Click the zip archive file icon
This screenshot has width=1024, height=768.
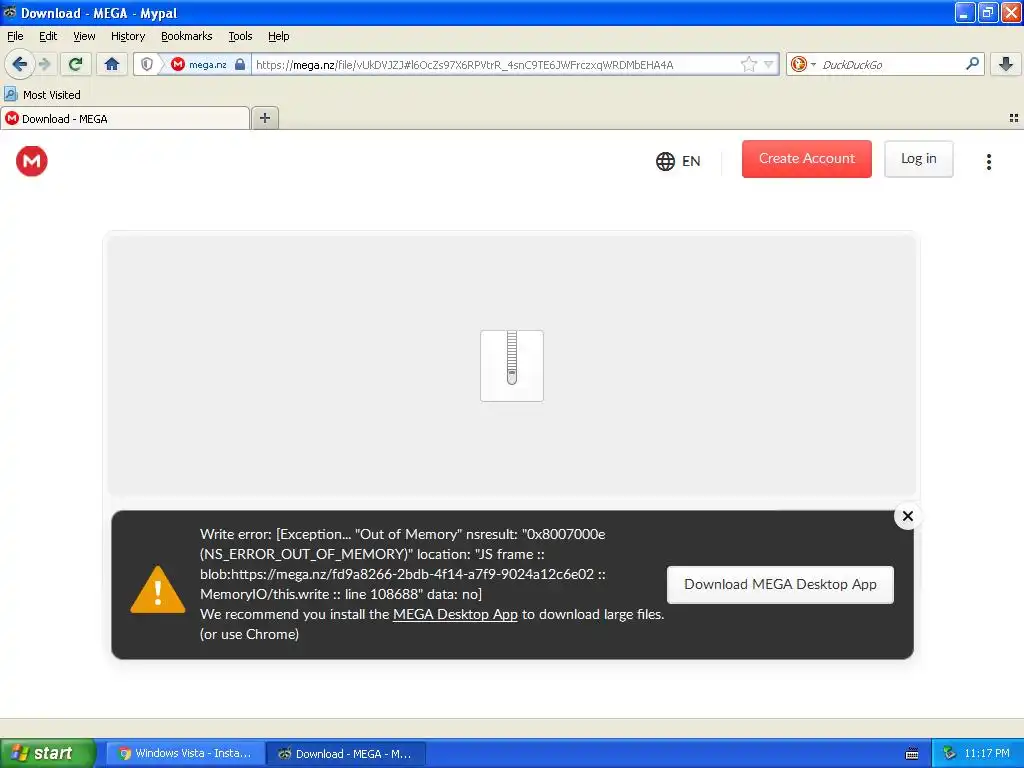point(511,366)
